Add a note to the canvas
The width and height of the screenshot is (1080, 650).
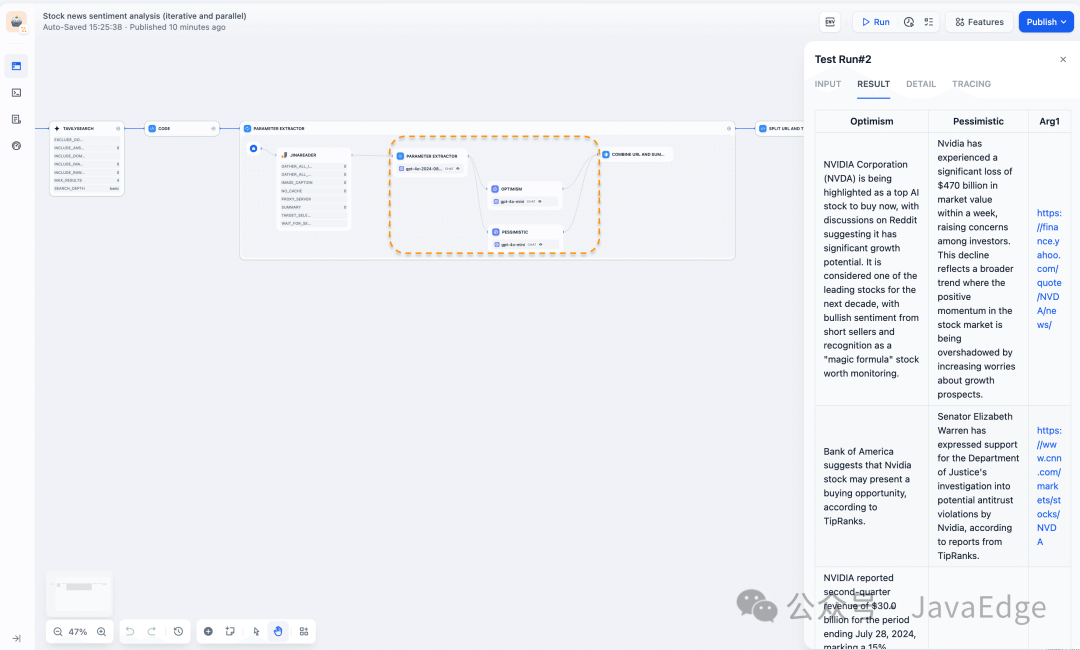click(230, 631)
